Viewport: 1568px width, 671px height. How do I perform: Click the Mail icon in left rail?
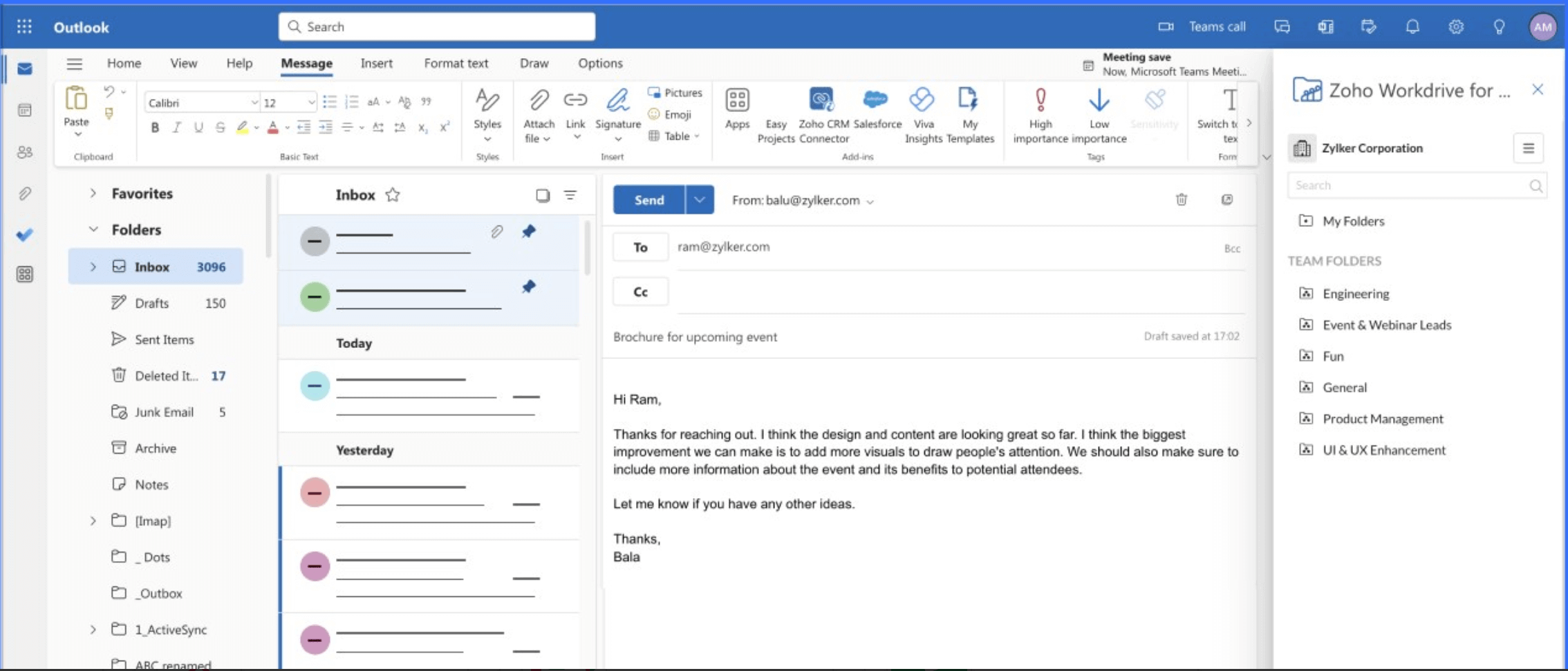[25, 68]
